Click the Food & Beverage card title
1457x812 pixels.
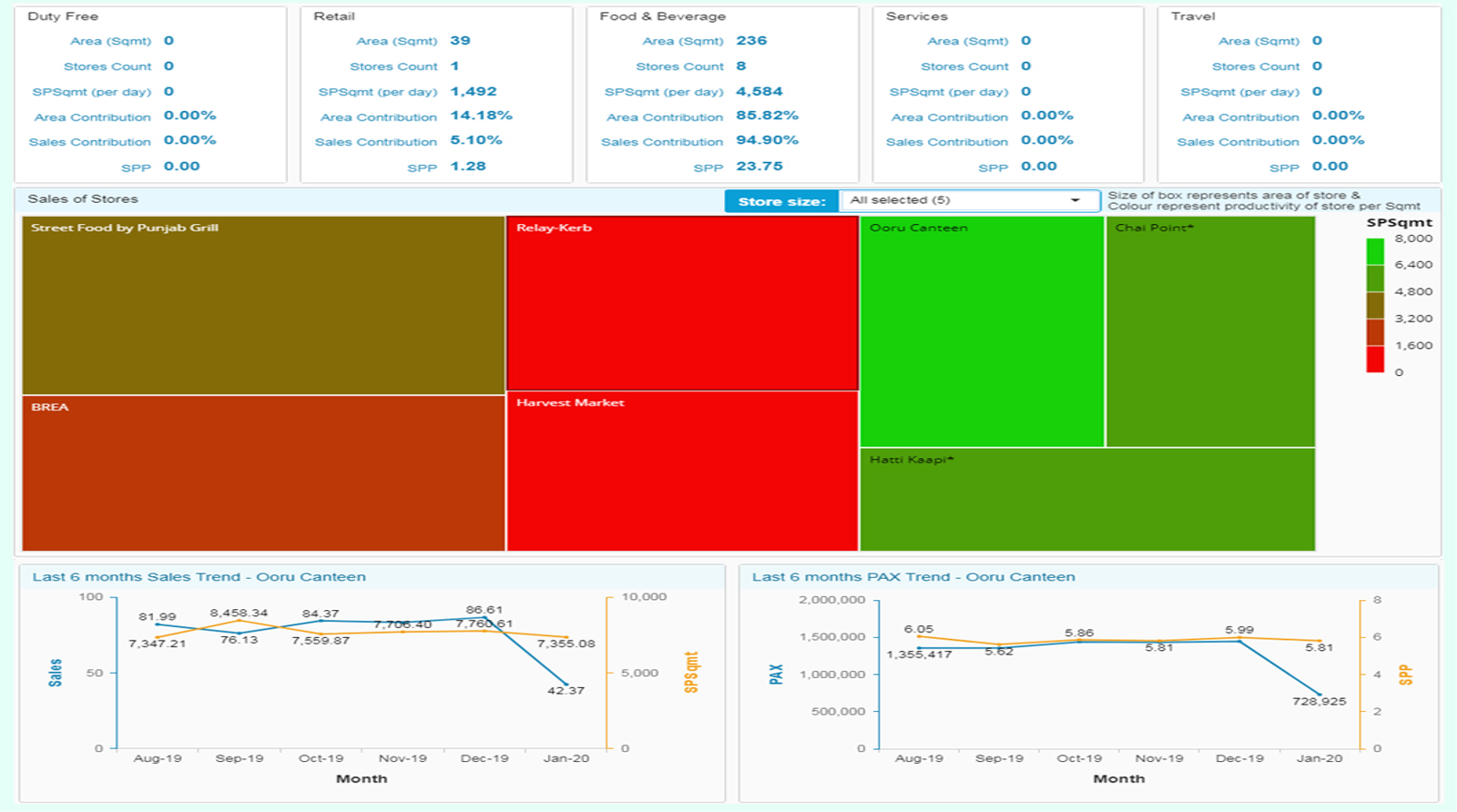point(662,16)
